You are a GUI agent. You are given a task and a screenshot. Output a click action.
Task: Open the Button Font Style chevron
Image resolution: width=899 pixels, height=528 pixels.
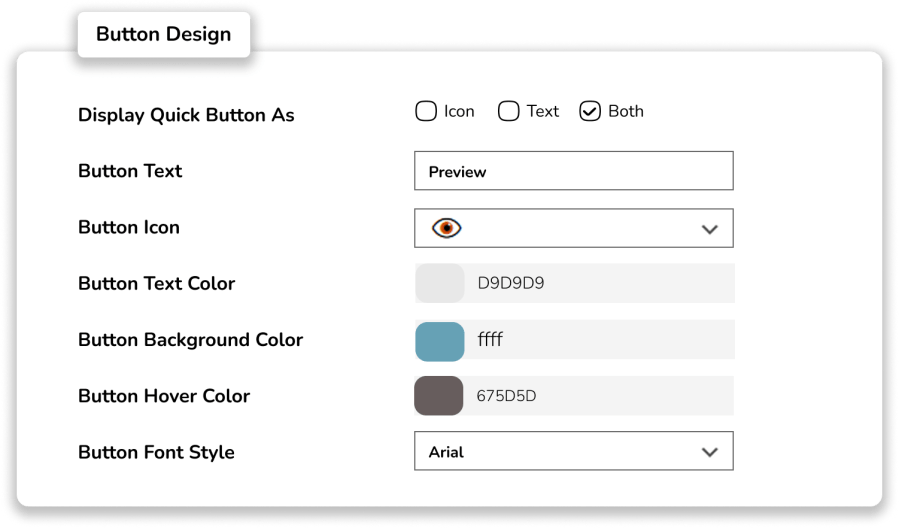tap(710, 452)
